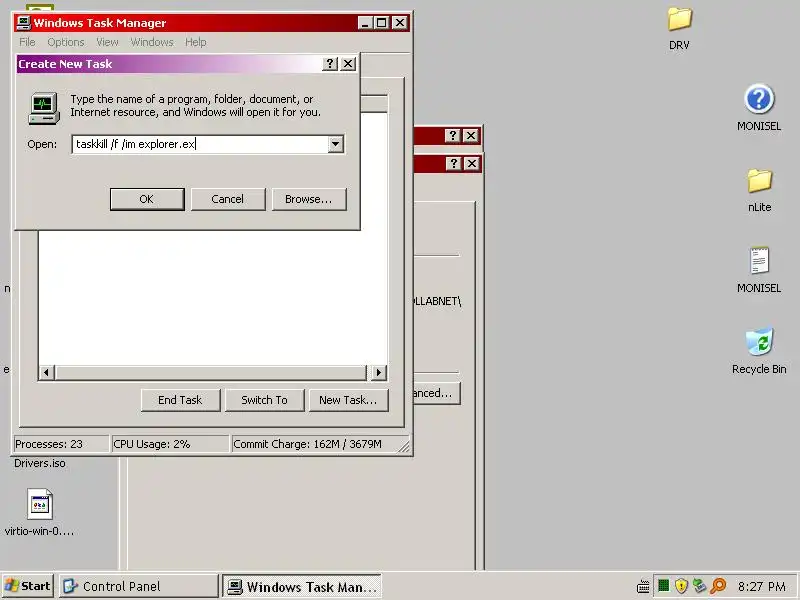Screen dimensions: 800x600
Task: Click Windows Task Manager taskbar button
Action: 302,586
